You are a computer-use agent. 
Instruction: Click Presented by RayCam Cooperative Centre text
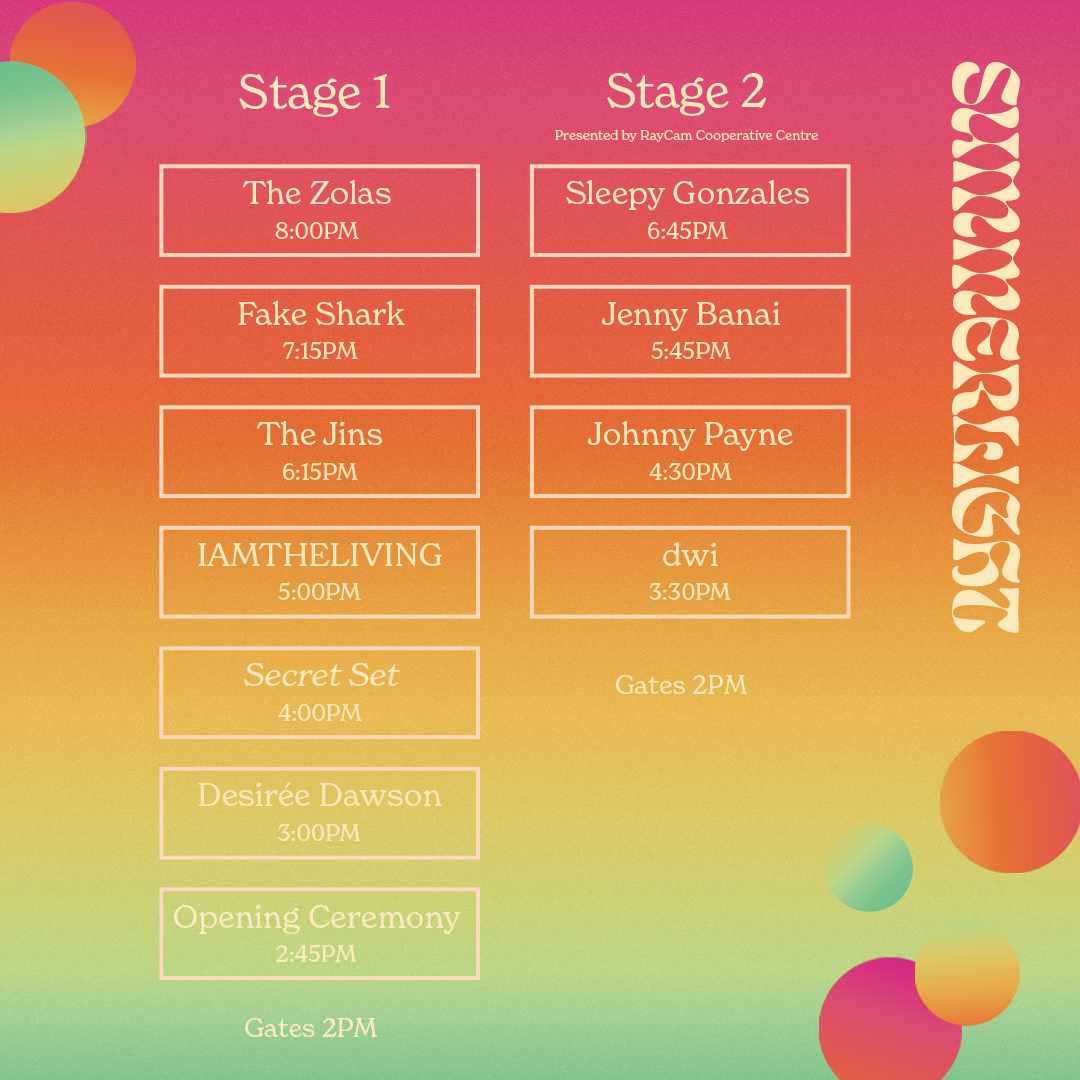686,136
